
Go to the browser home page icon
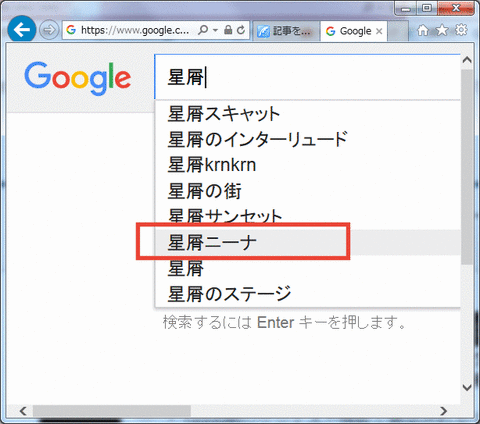pos(423,30)
